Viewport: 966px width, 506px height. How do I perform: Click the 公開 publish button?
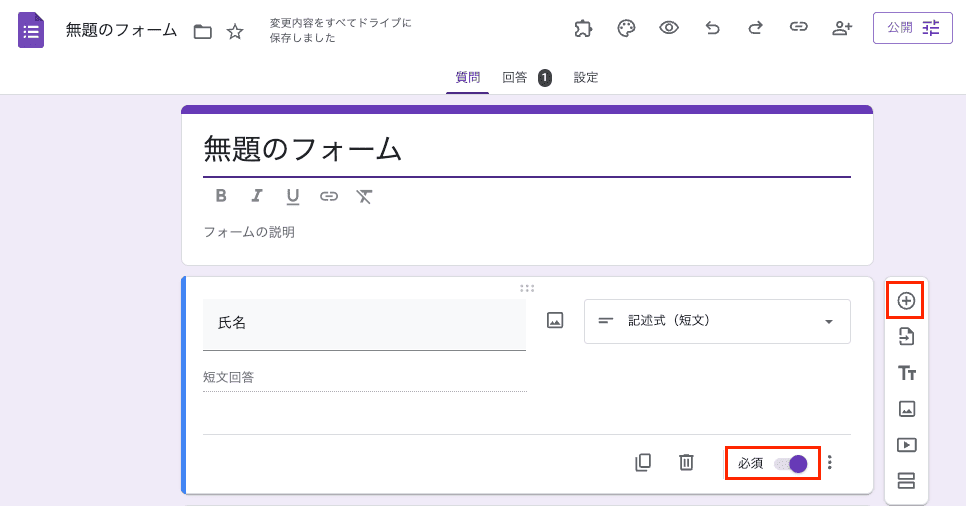click(x=912, y=28)
